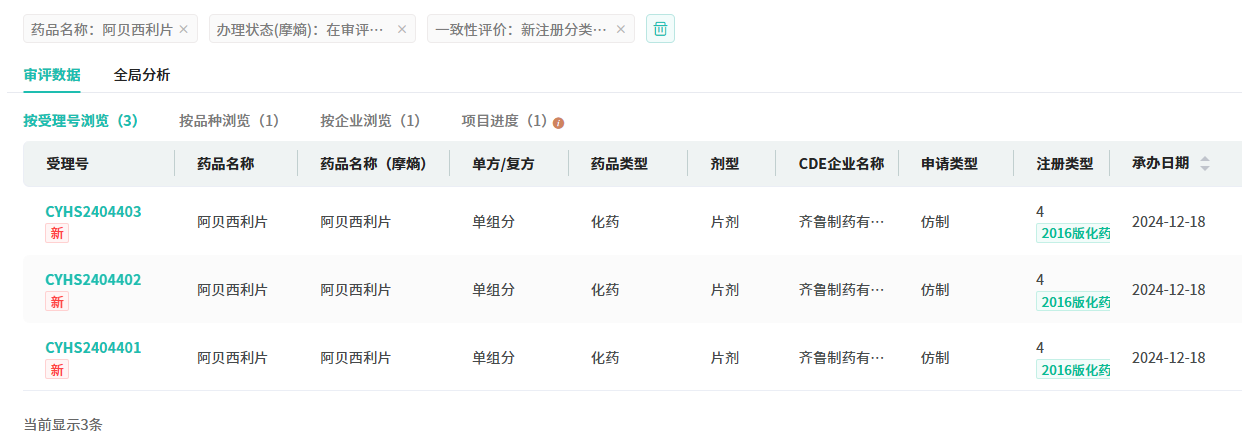Remove the 办理状态(摩熵) filter tag

pyautogui.click(x=402, y=29)
